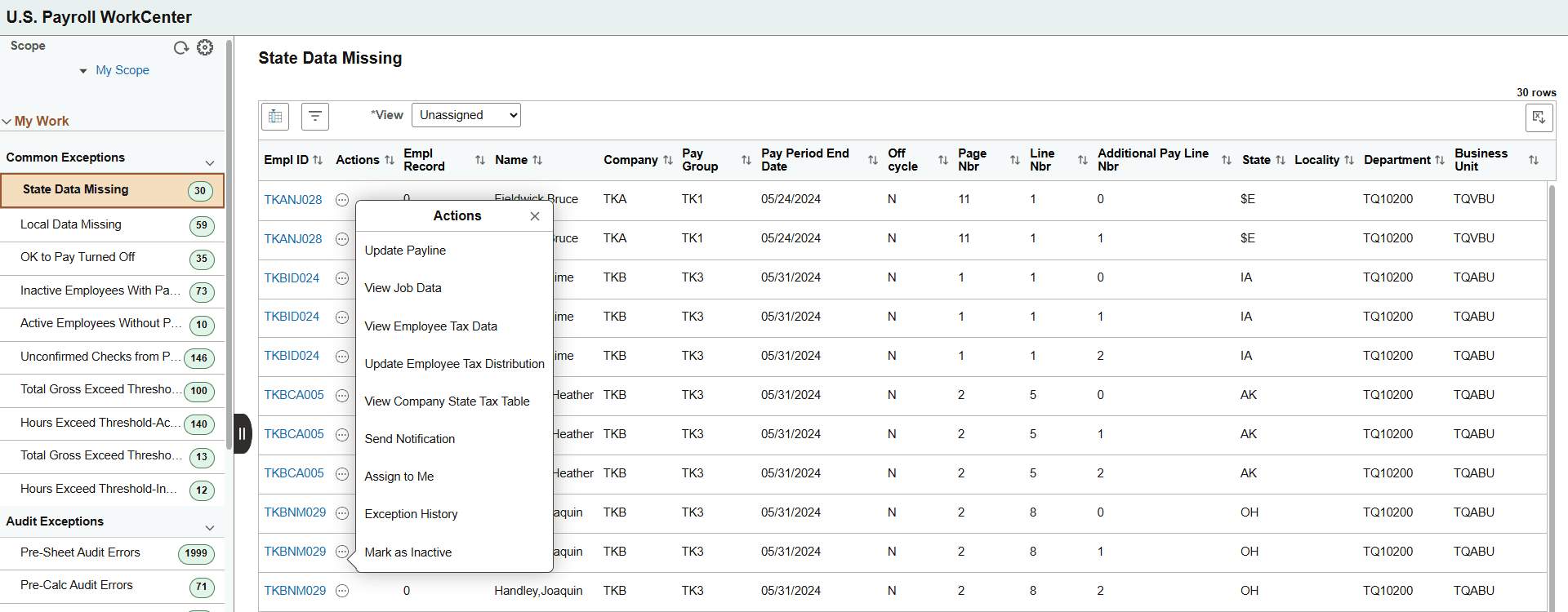The image size is (1568, 612).
Task: Sort by Off cycle column
Action: [943, 160]
